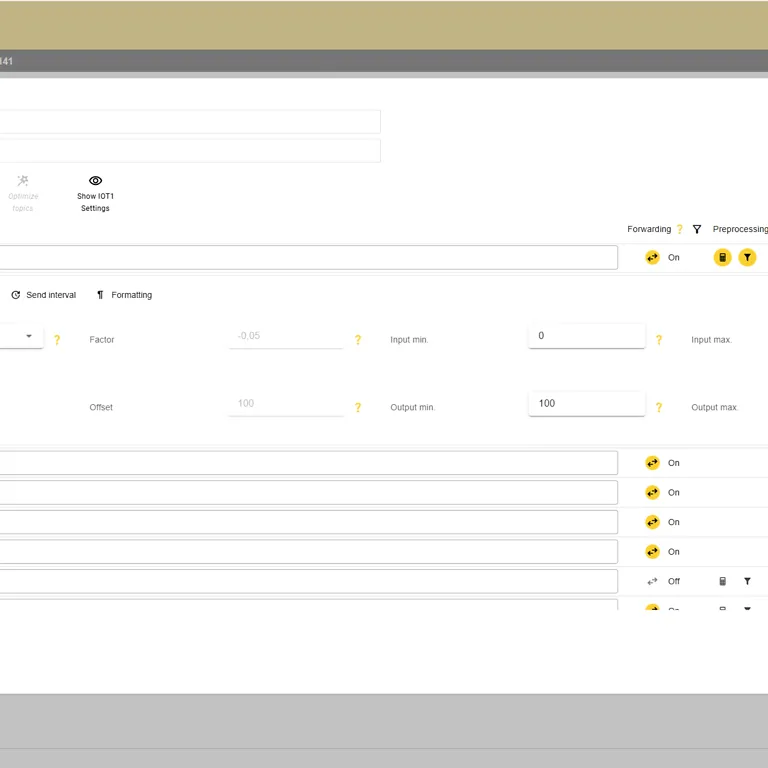Screen dimensions: 768x768
Task: Click the upper blank field above Optimize topics
Action: coord(190,121)
